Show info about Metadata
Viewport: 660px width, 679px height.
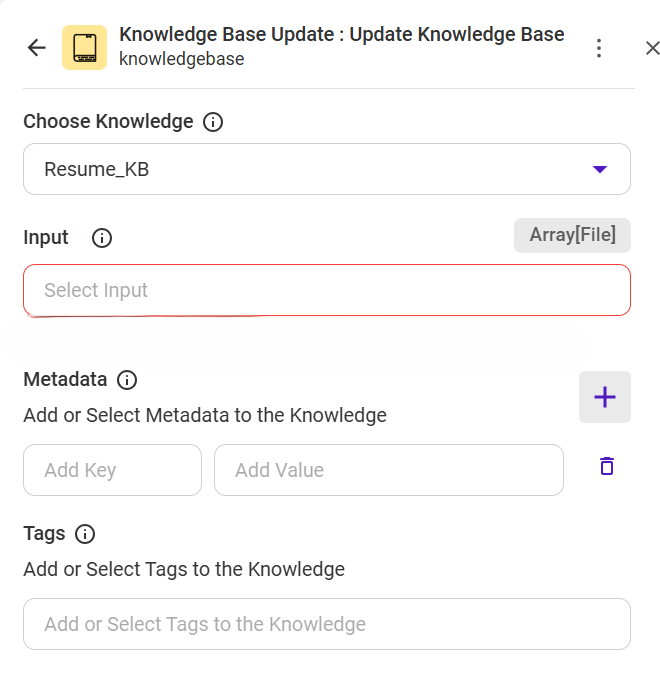[x=127, y=380]
